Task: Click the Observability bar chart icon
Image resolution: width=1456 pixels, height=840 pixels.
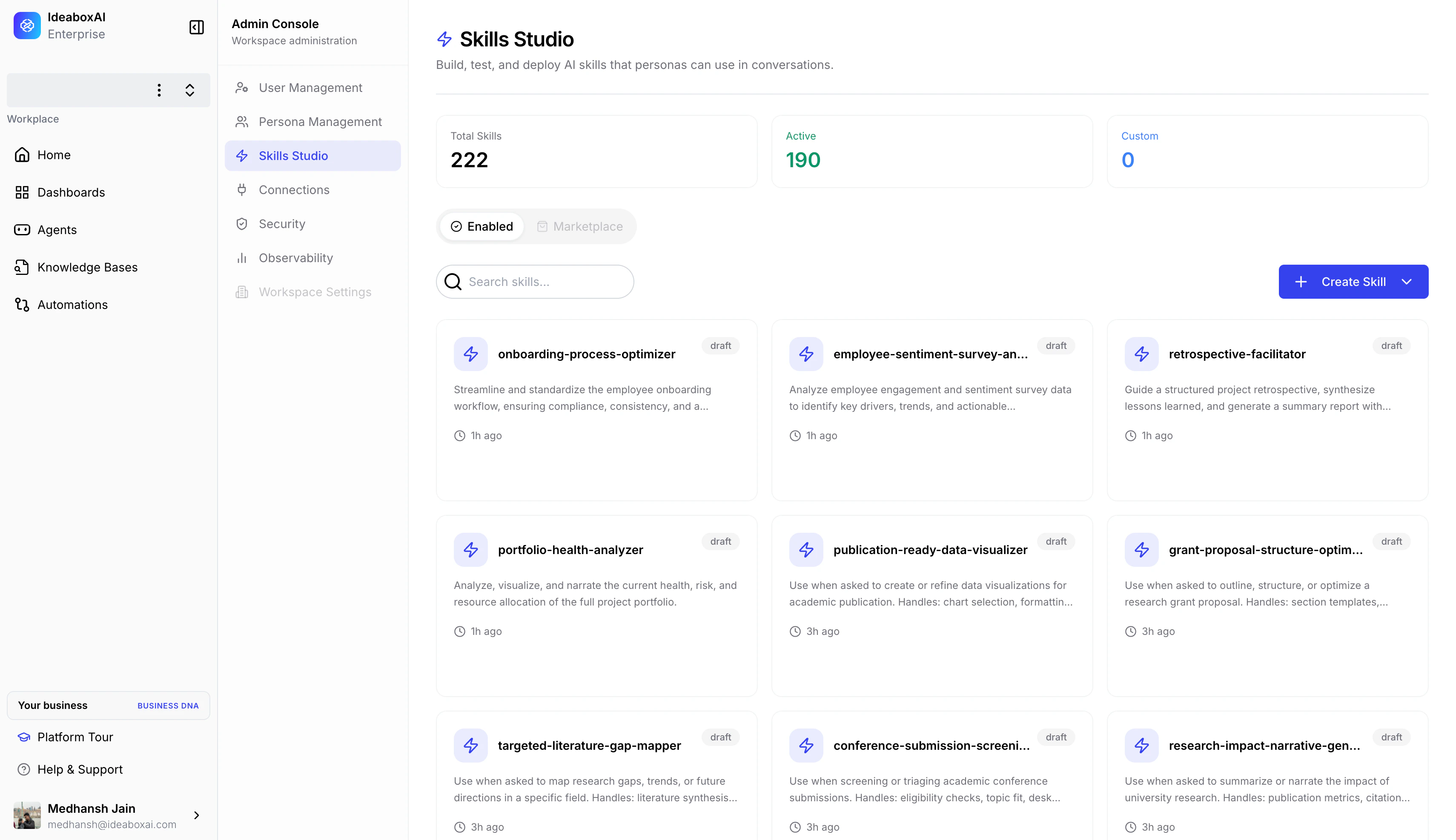Action: (x=242, y=258)
